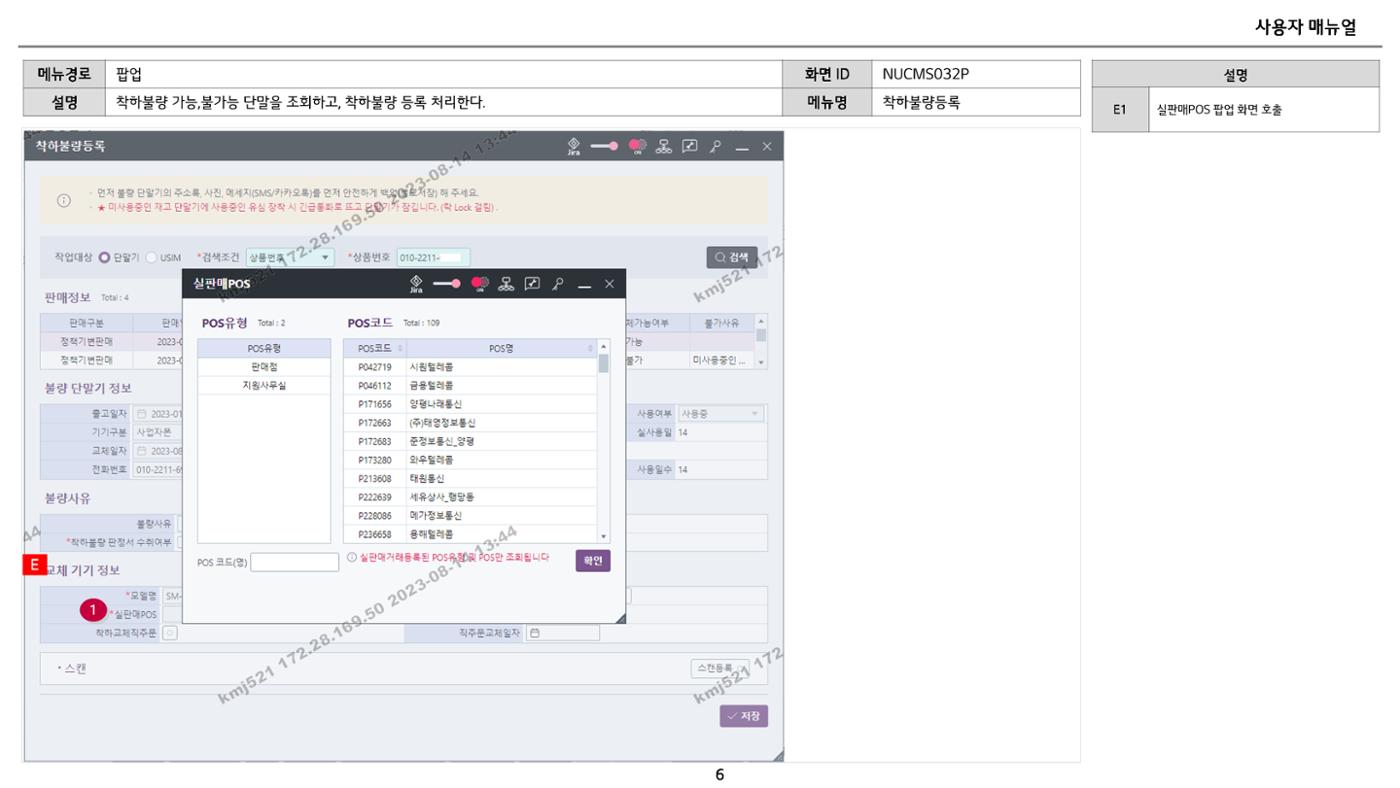Viewport: 1400px width, 788px height.
Task: Sort by the POS코드 column header
Action: (375, 348)
